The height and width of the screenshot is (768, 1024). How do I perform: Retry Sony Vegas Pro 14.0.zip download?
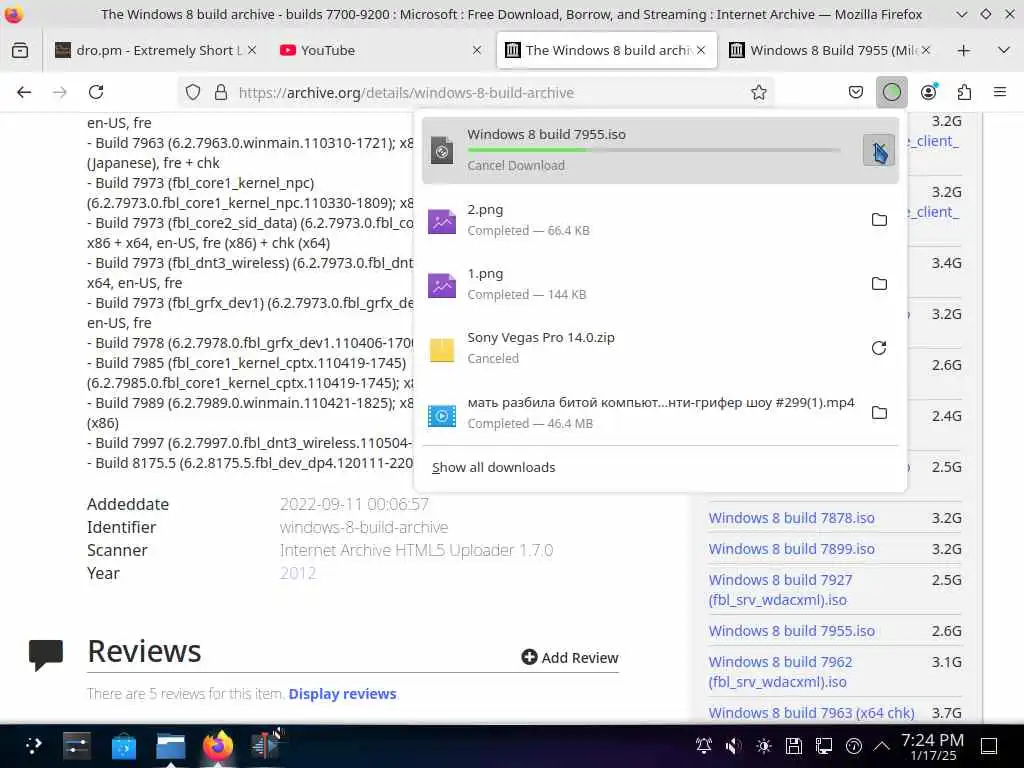click(x=879, y=347)
